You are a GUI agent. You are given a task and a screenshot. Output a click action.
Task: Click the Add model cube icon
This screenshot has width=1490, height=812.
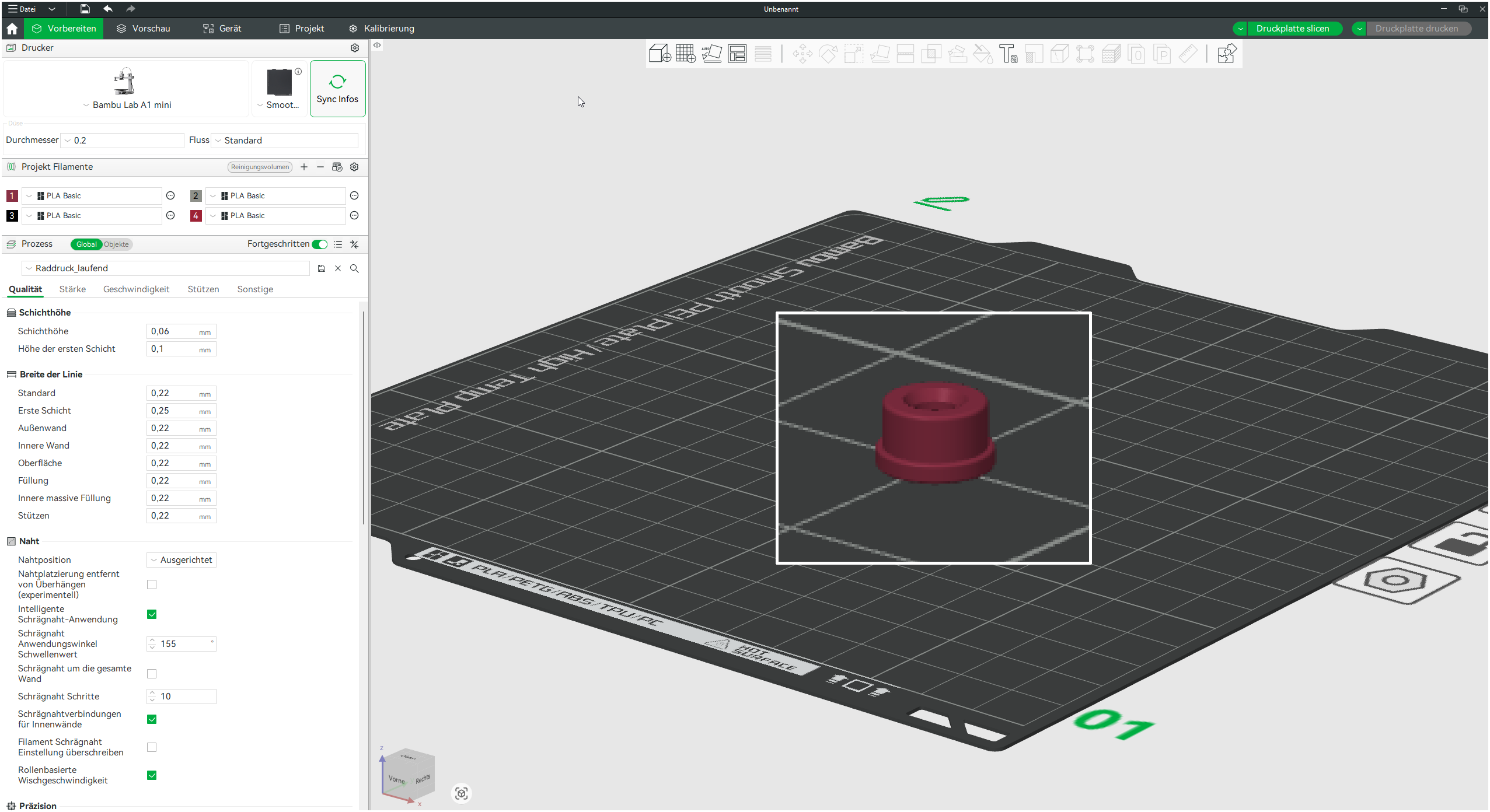click(659, 54)
